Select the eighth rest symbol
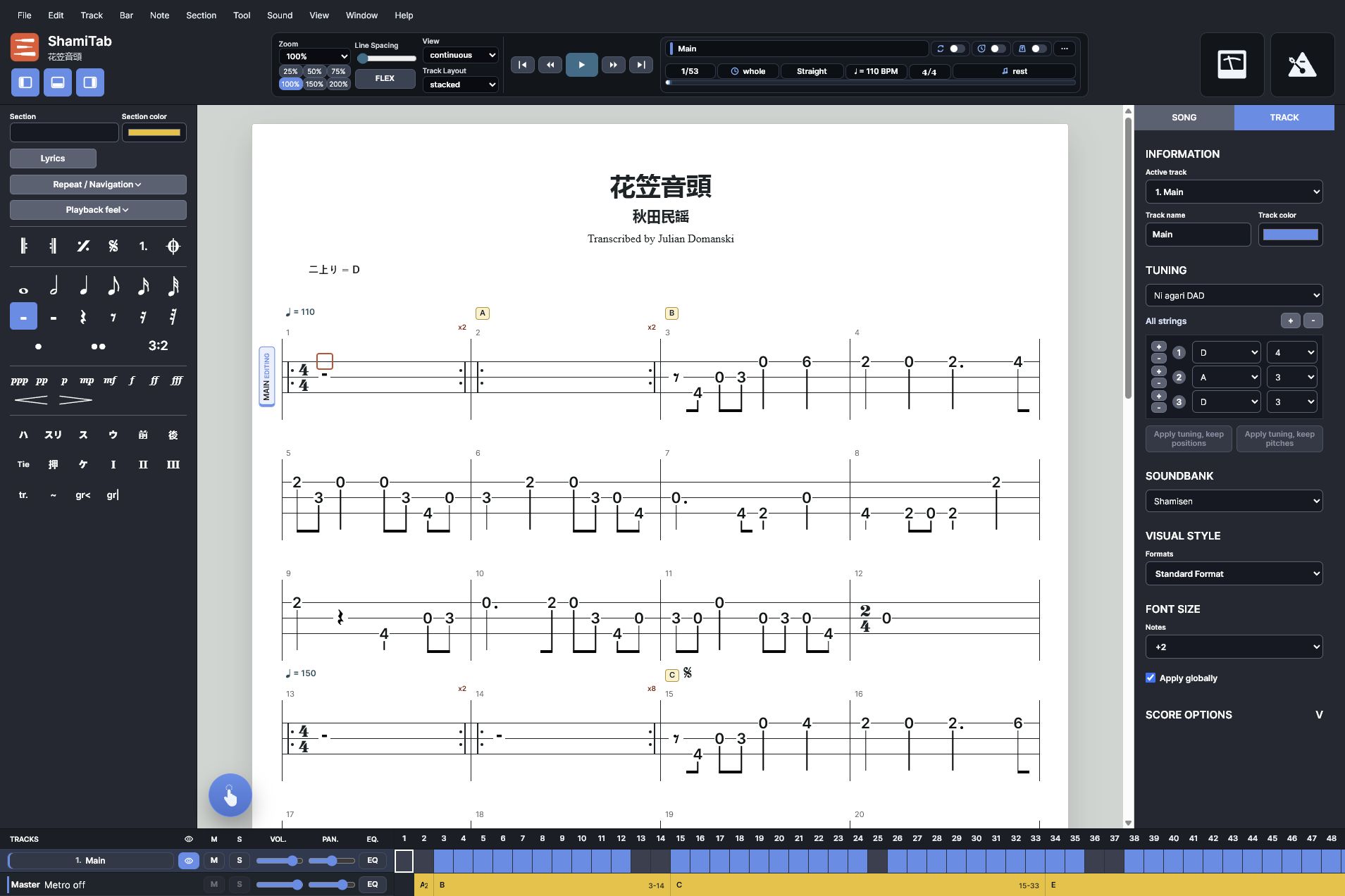This screenshot has height=896, width=1345. click(113, 317)
